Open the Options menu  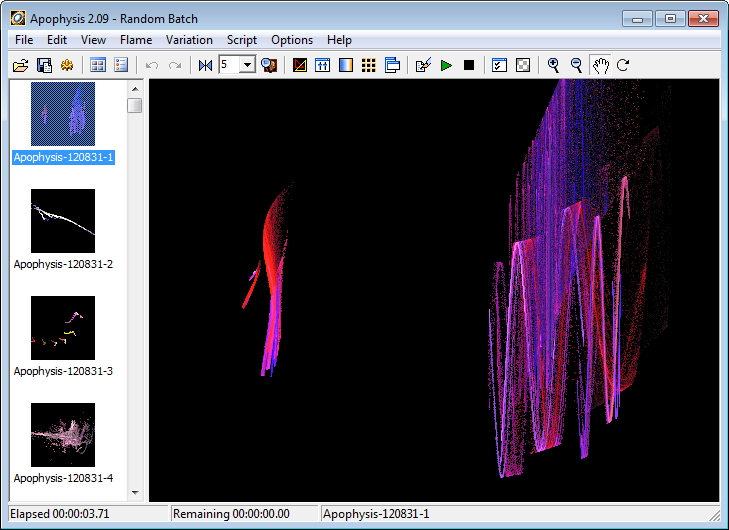pyautogui.click(x=292, y=40)
